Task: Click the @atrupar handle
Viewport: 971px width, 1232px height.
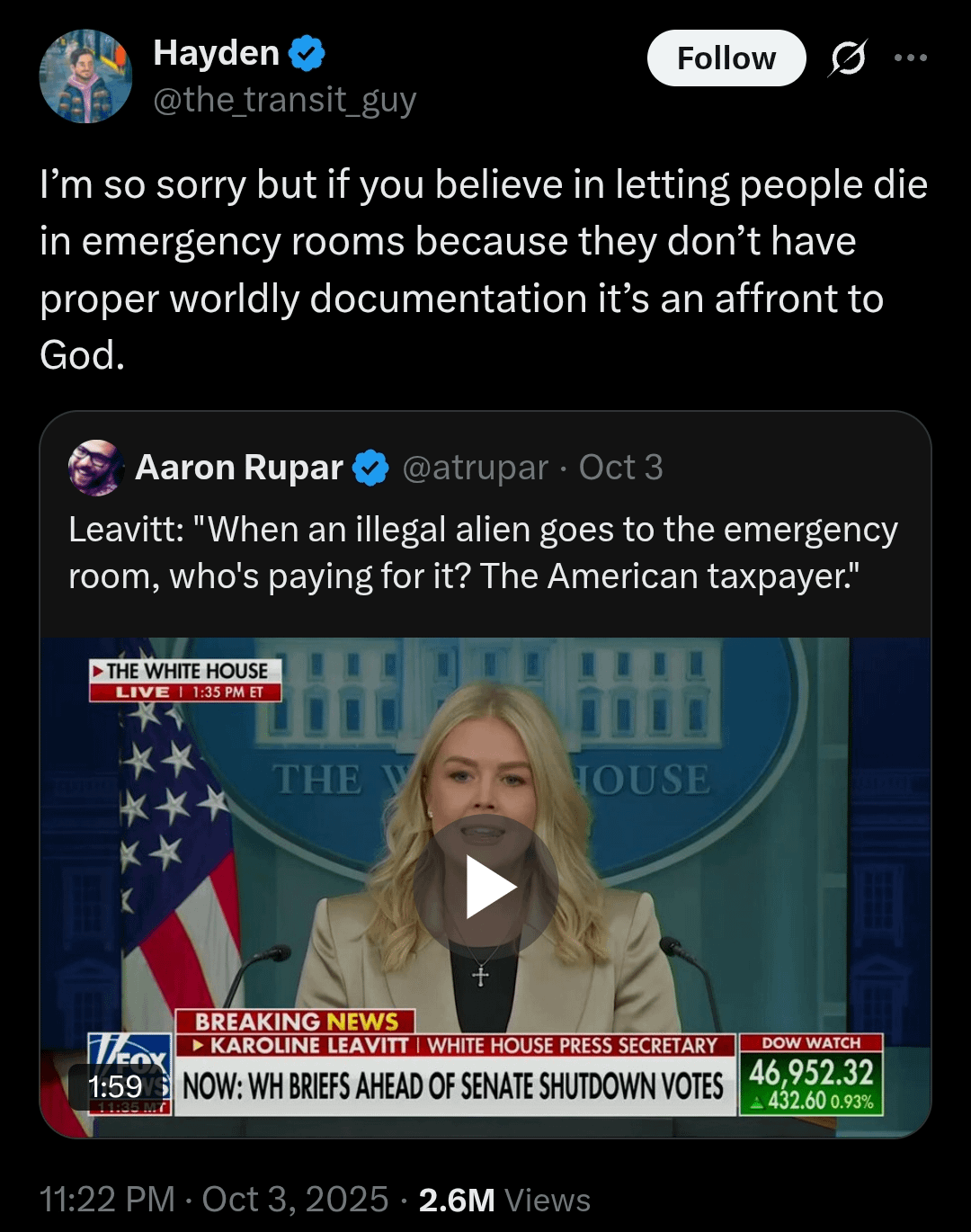Action: 475,468
